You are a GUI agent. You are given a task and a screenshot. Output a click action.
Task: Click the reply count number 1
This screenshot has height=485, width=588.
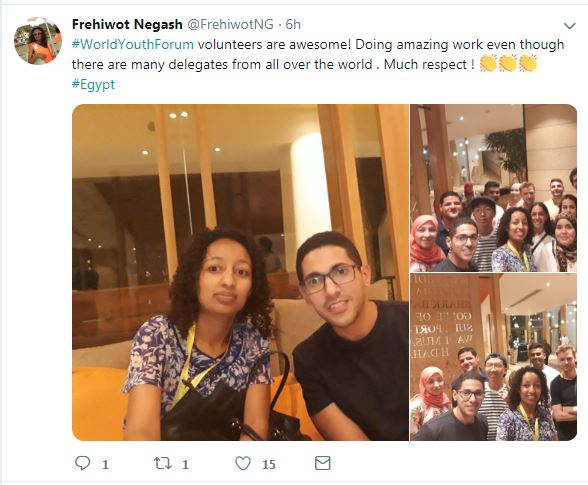point(105,465)
